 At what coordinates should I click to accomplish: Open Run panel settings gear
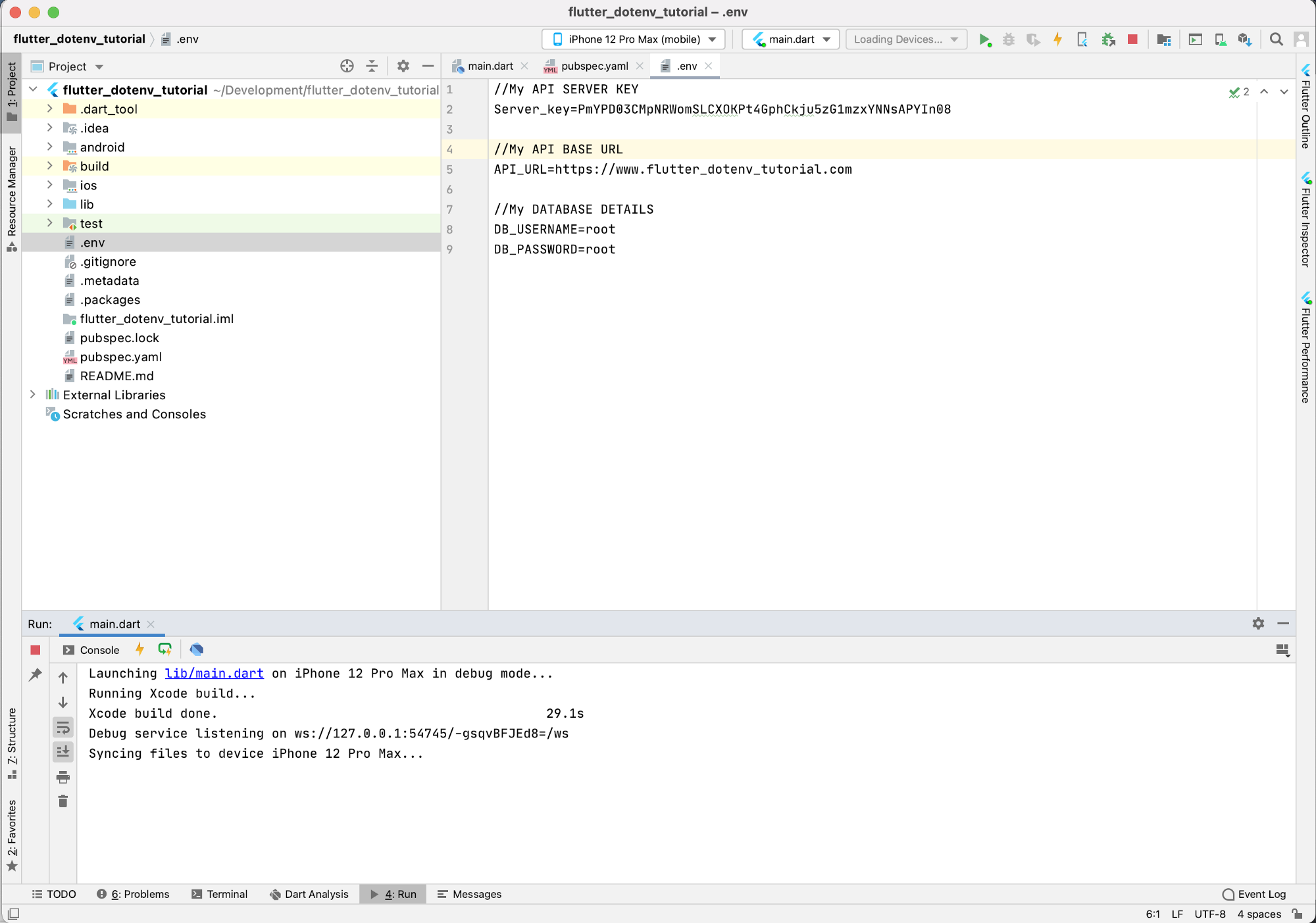pyautogui.click(x=1258, y=623)
